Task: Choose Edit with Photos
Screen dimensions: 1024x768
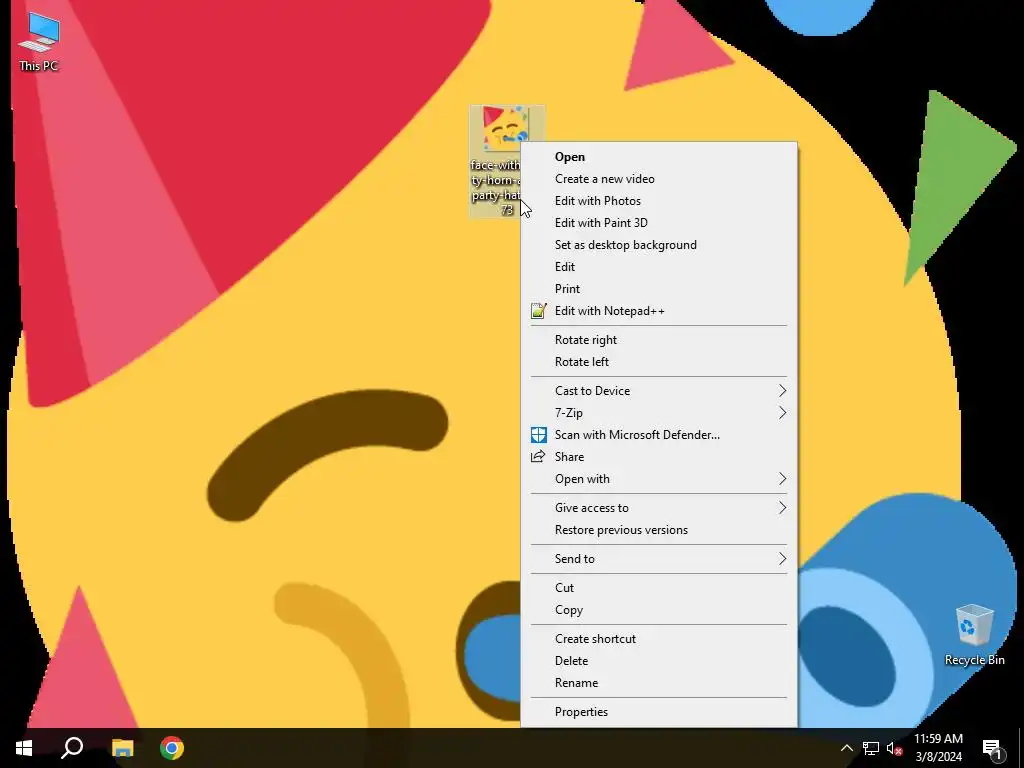Action: point(659,201)
